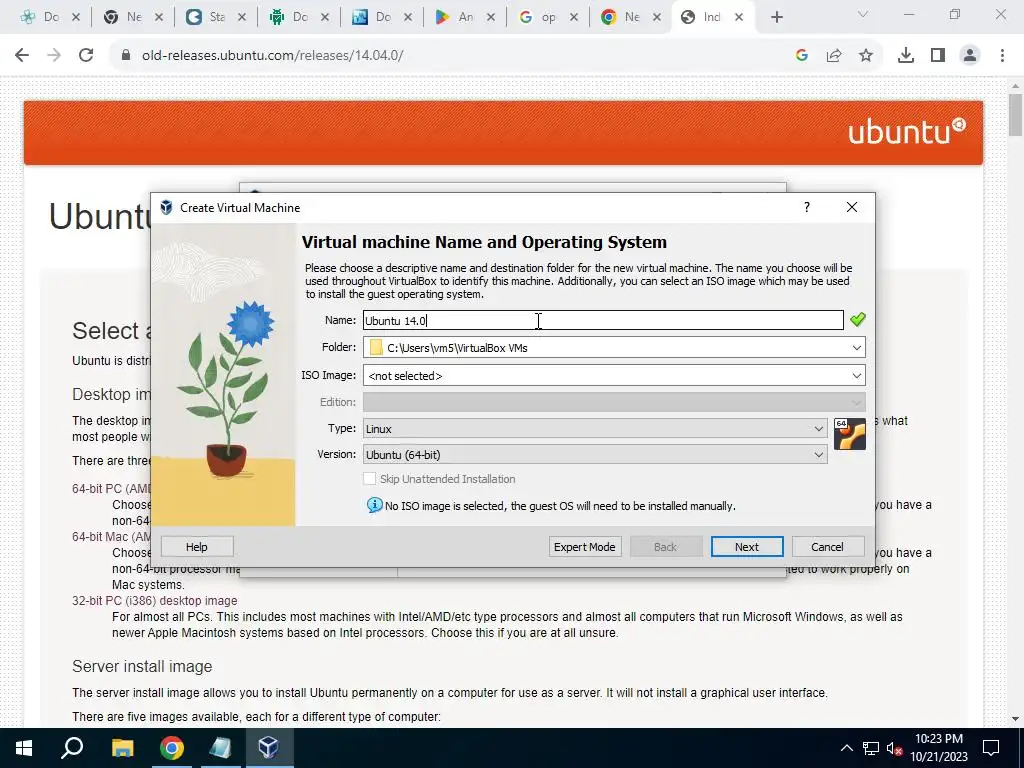
Task: Click the '32-bit PC (i386) desktop image' link
Action: click(155, 600)
